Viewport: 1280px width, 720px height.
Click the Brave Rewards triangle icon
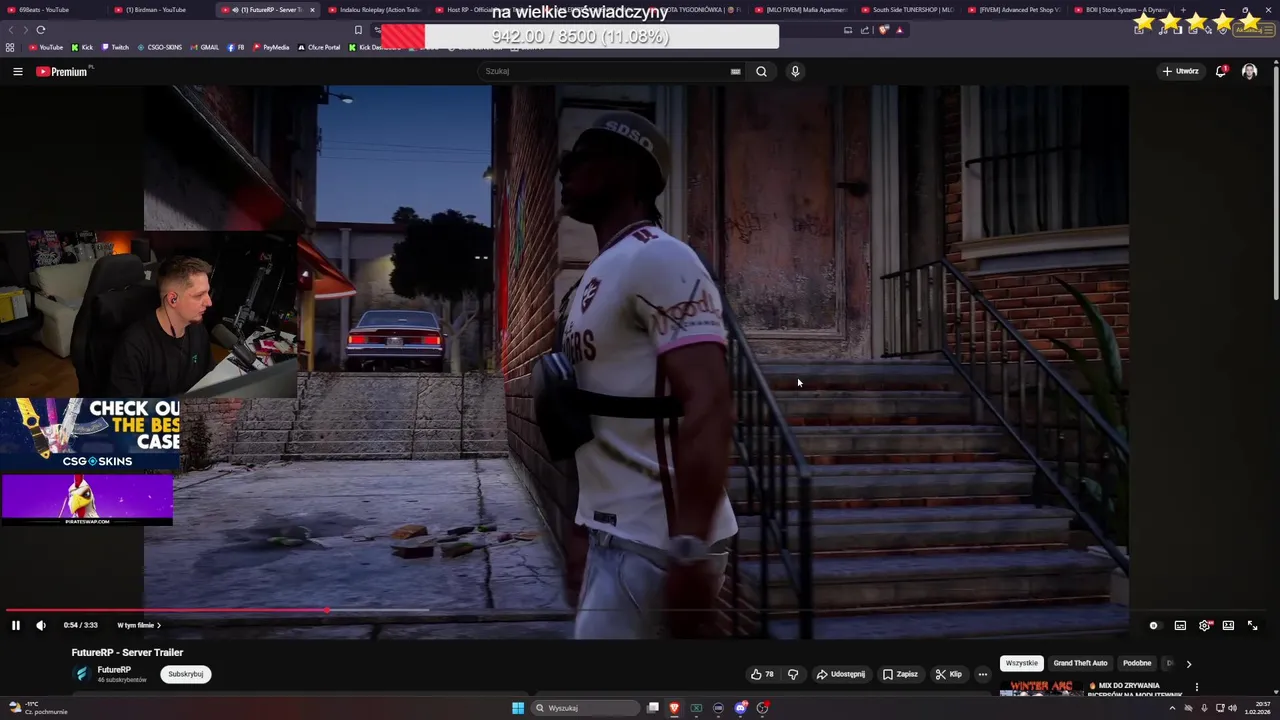click(x=899, y=30)
